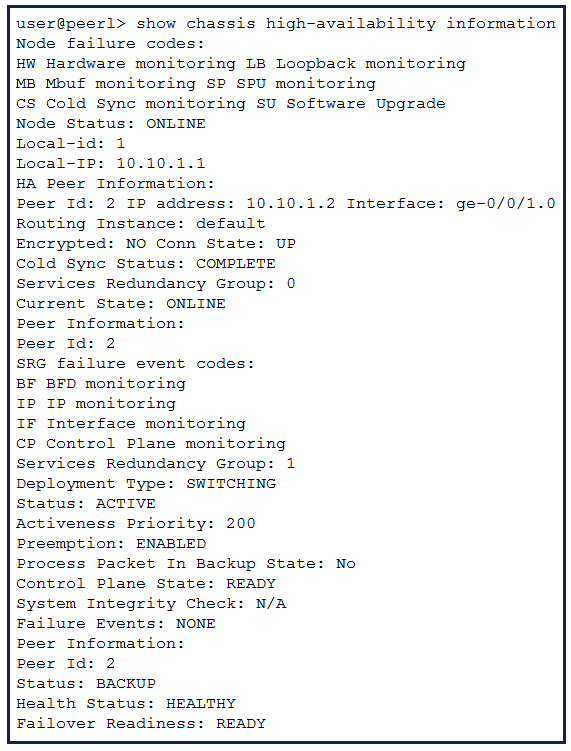Click the 'show chassis high-availability information' command text
This screenshot has width=571, height=751.
[346, 23]
